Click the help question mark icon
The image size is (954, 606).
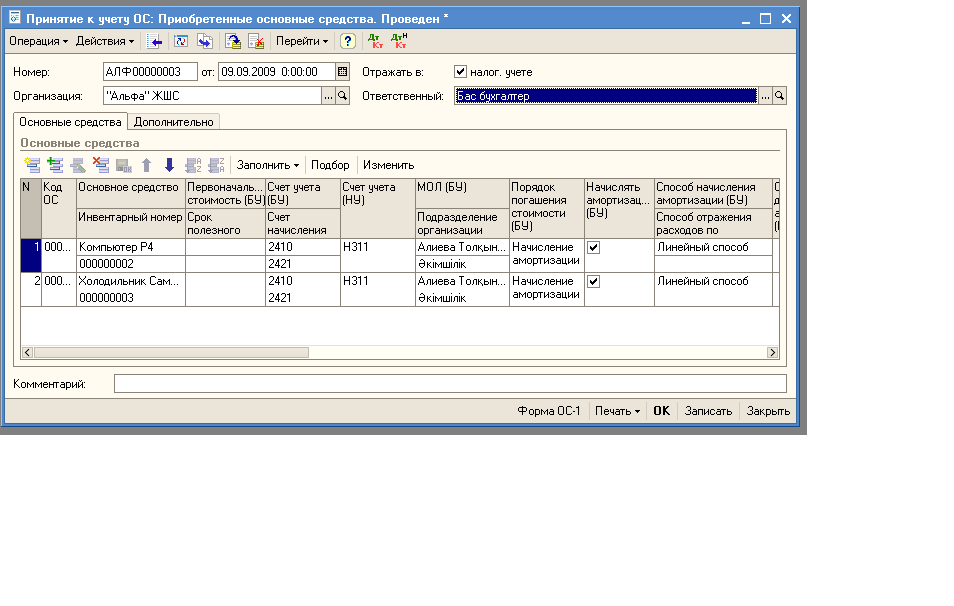[x=347, y=41]
